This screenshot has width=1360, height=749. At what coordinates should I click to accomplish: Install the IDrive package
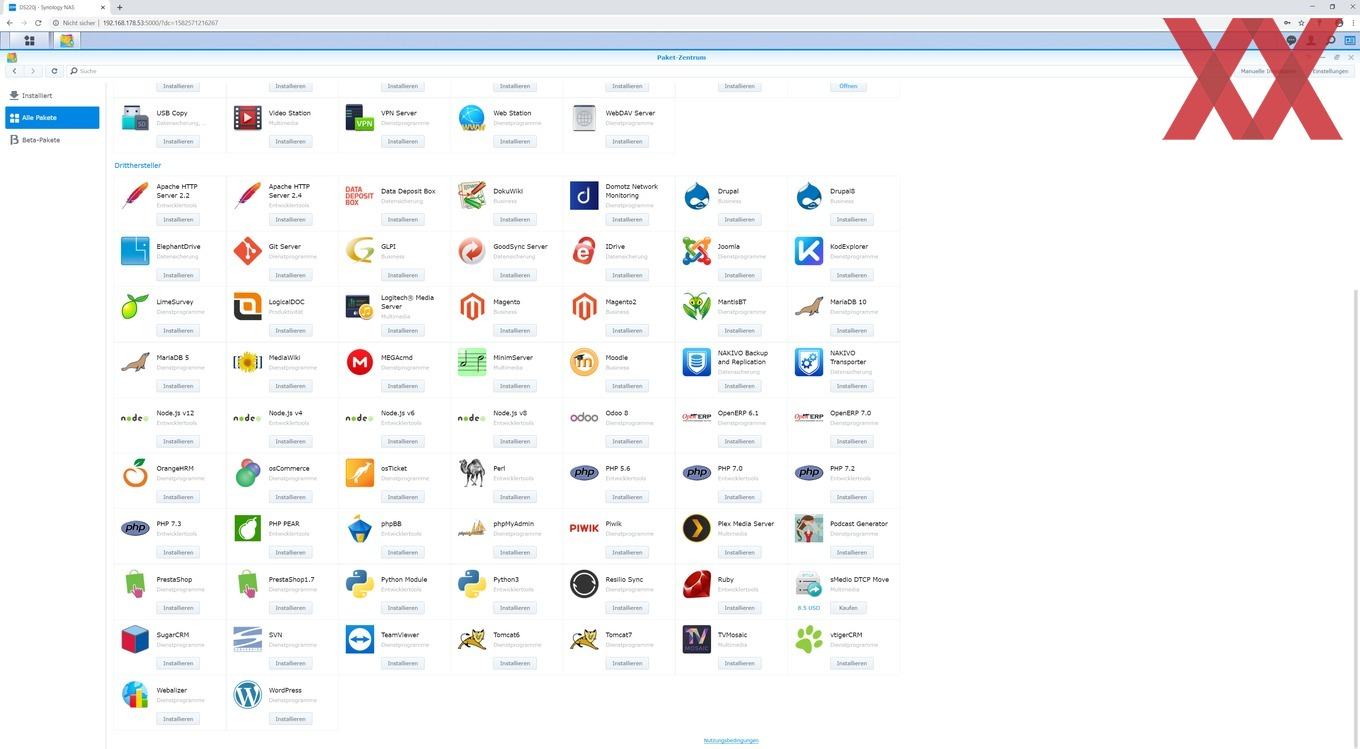pyautogui.click(x=627, y=275)
